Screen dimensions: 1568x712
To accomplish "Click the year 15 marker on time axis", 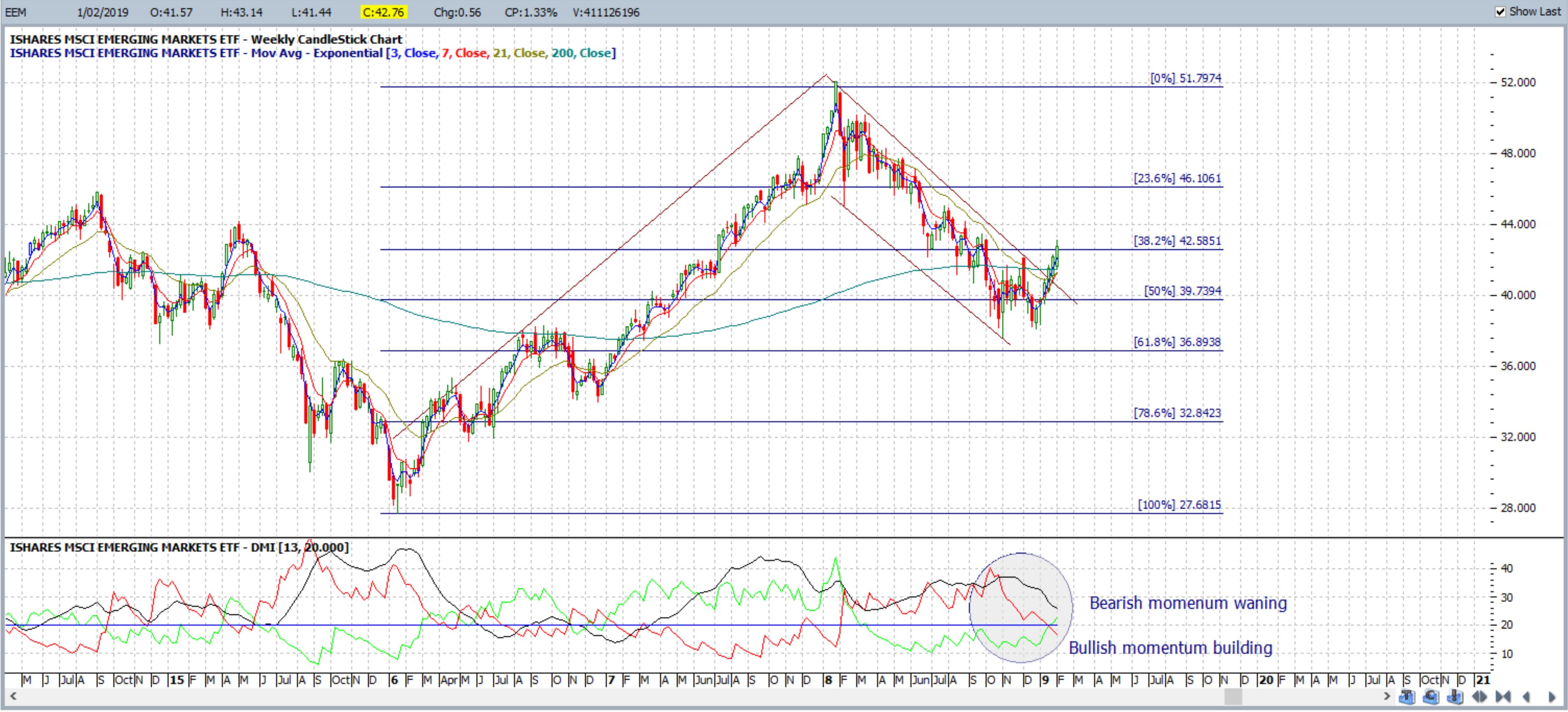I will point(177,680).
